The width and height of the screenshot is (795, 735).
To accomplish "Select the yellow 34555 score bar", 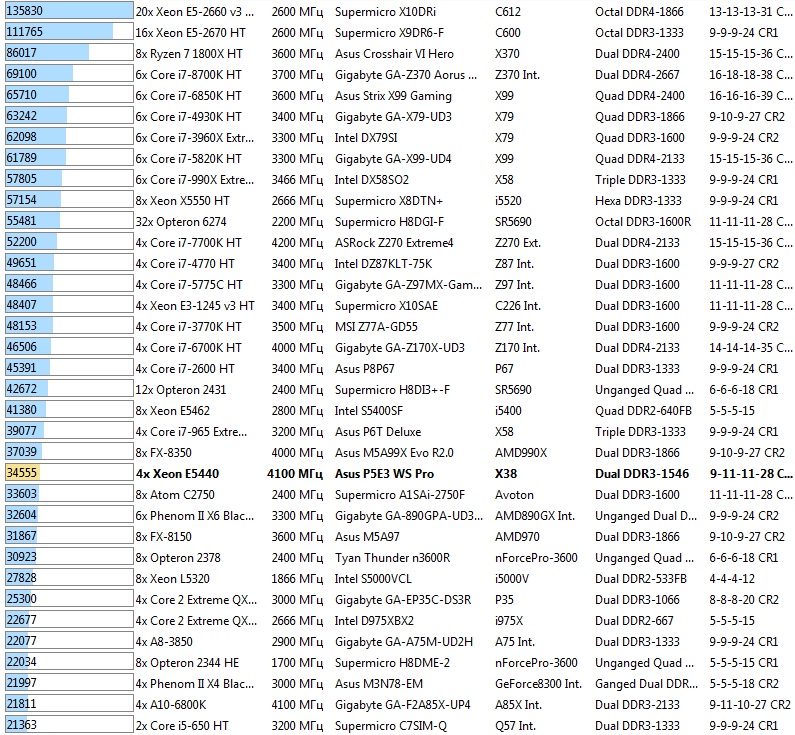I will [69, 472].
